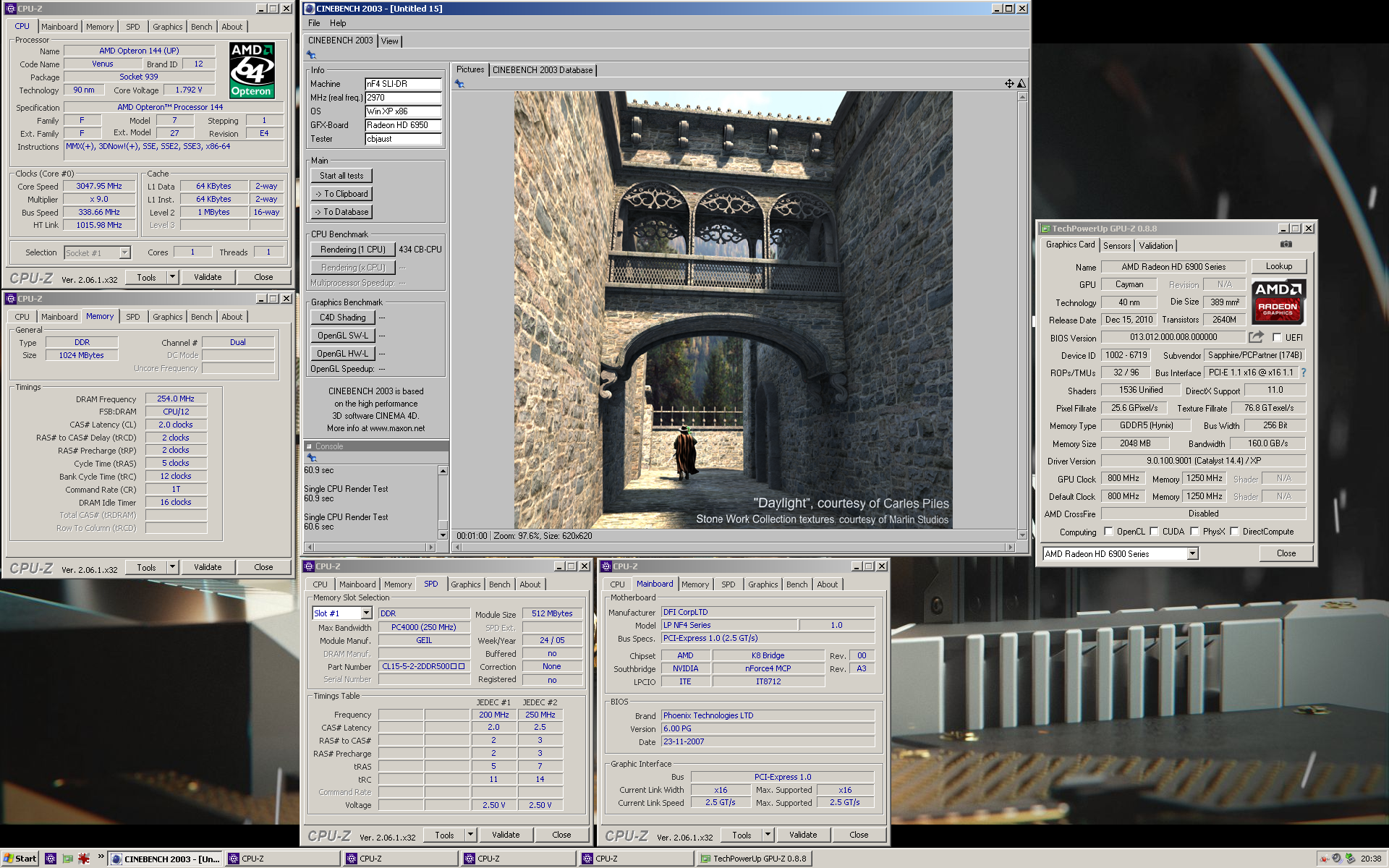Click the GPU-Z taskbar button
This screenshot has height=868, width=1389.
753,859
